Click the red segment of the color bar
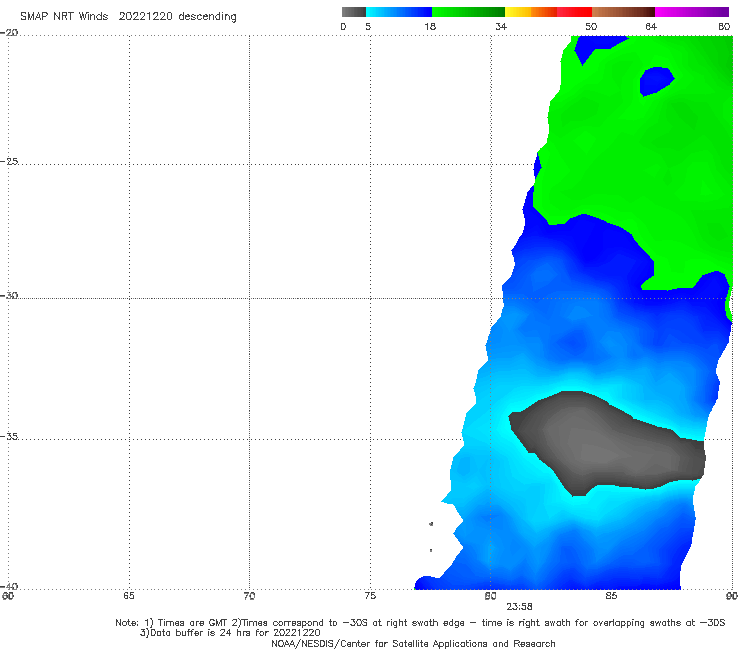Image resolution: width=740 pixels, height=650 pixels. pyautogui.click(x=574, y=12)
